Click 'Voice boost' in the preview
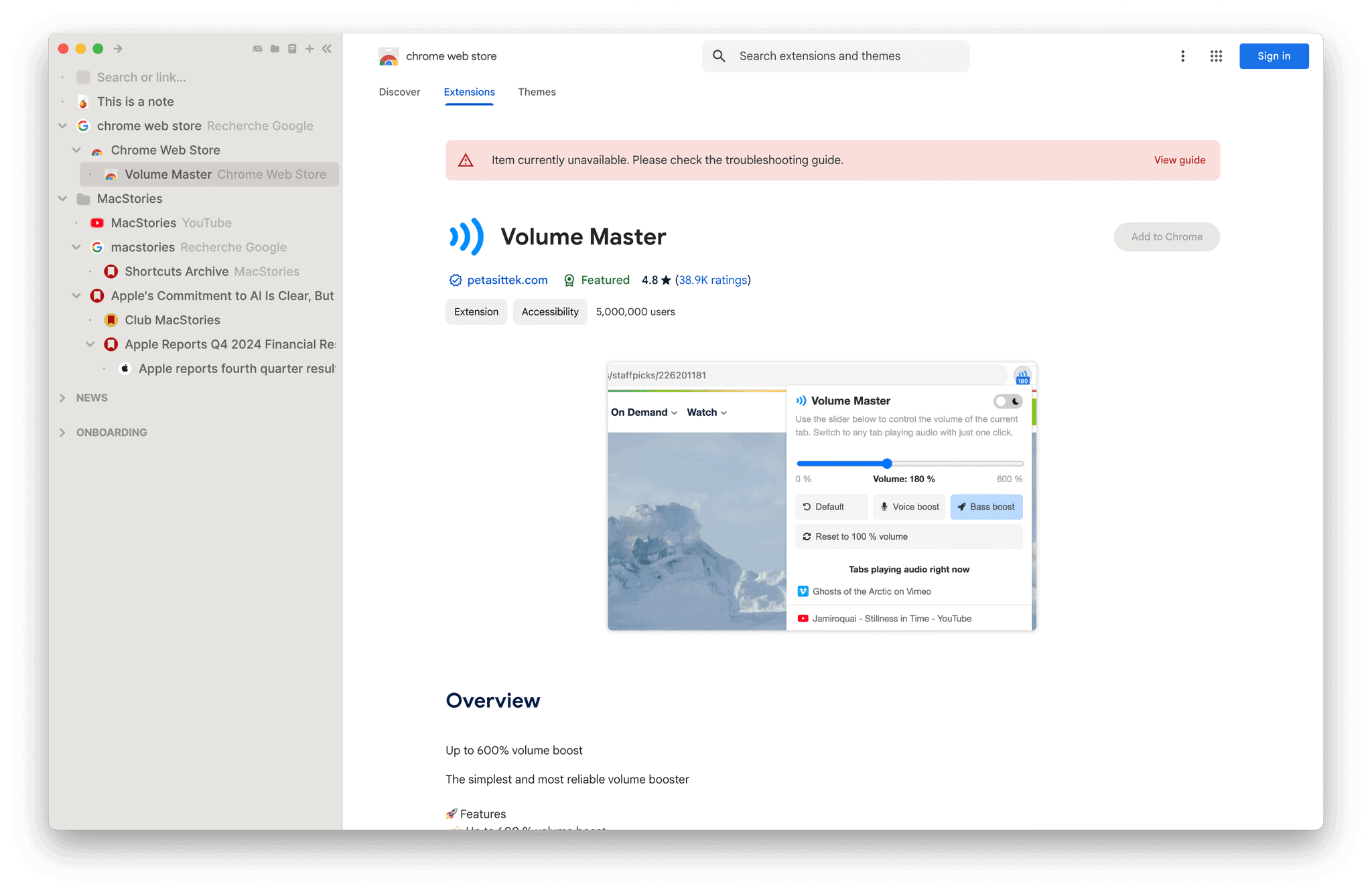 [909, 507]
